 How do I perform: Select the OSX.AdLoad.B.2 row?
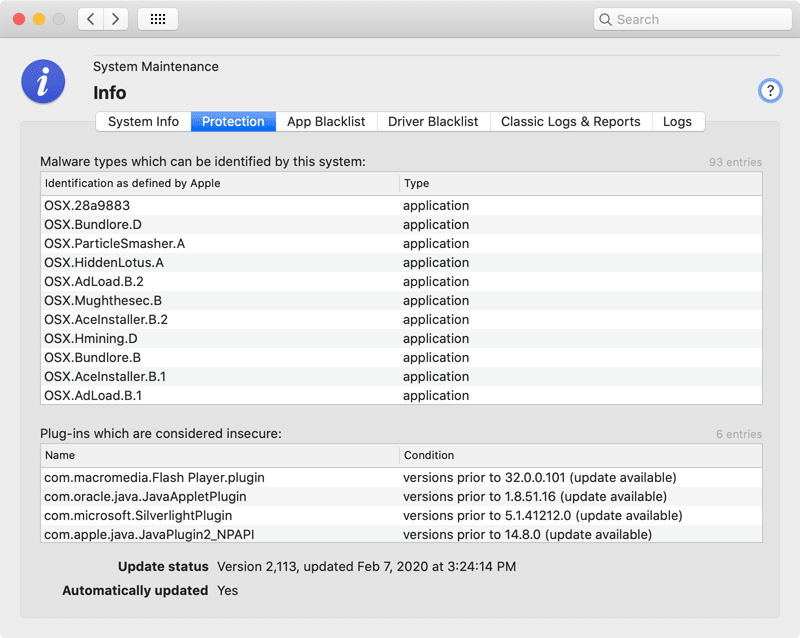402,282
